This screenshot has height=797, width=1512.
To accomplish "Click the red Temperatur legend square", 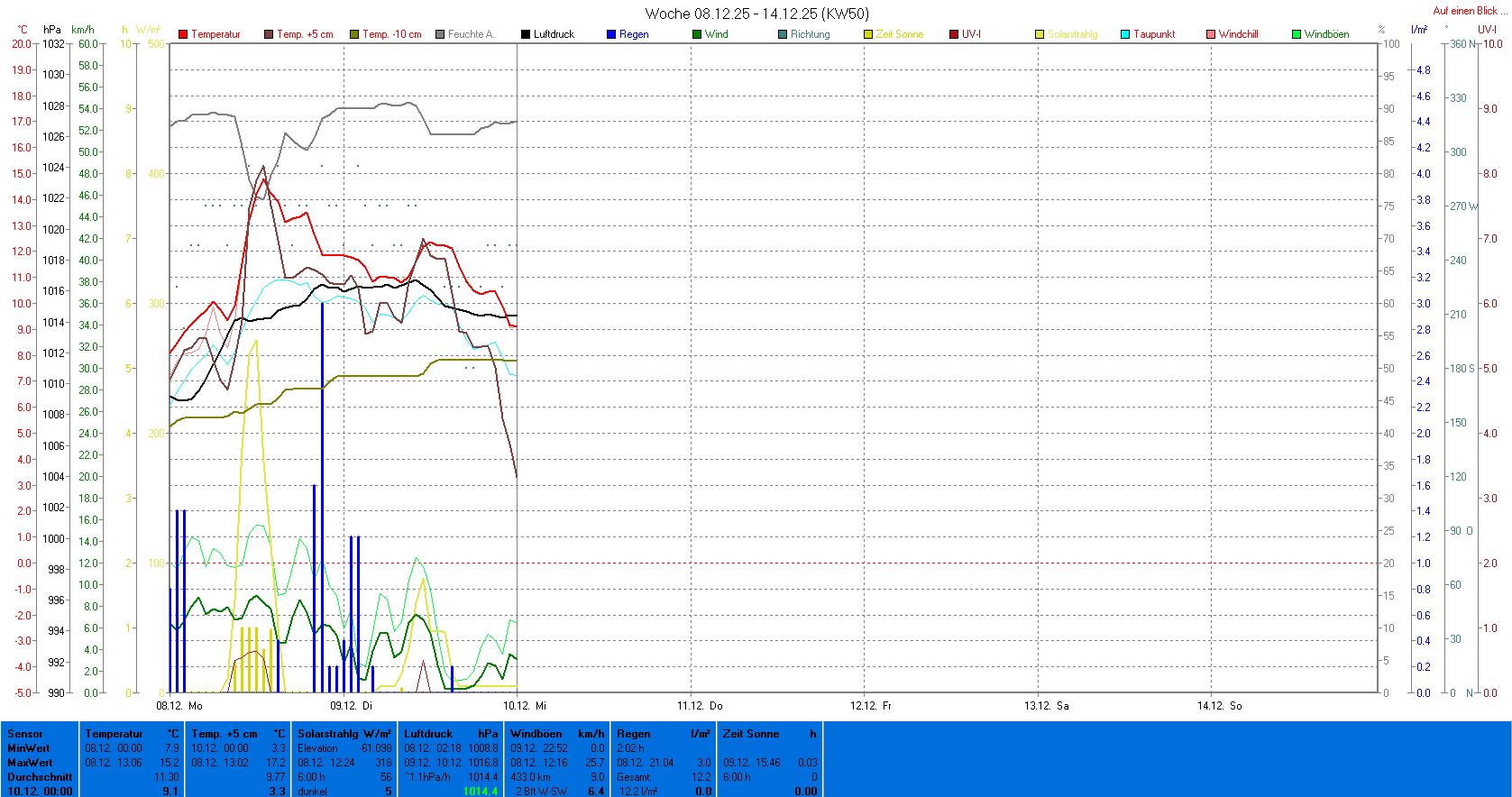I will point(183,34).
